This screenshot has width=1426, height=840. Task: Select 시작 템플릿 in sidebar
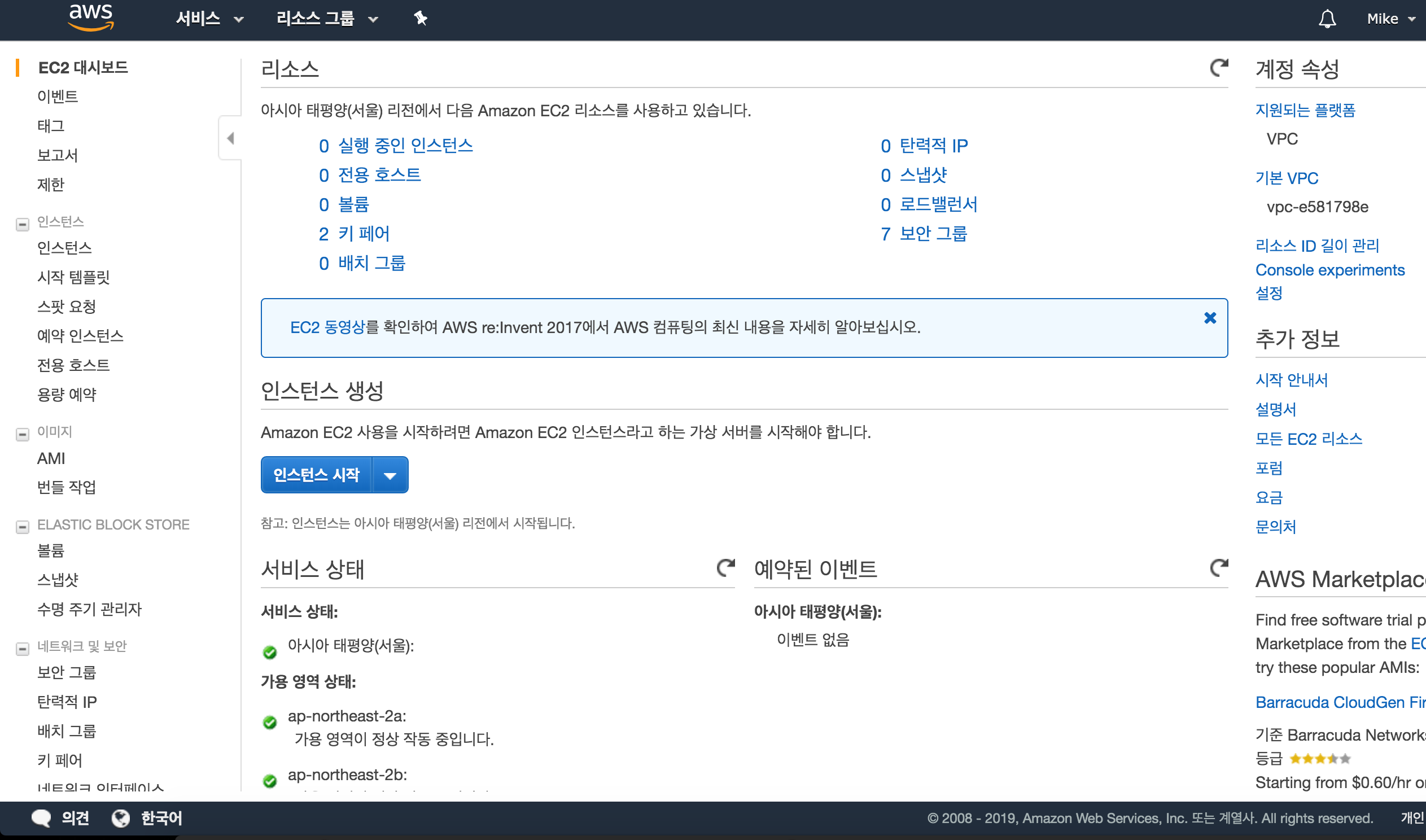pos(73,277)
